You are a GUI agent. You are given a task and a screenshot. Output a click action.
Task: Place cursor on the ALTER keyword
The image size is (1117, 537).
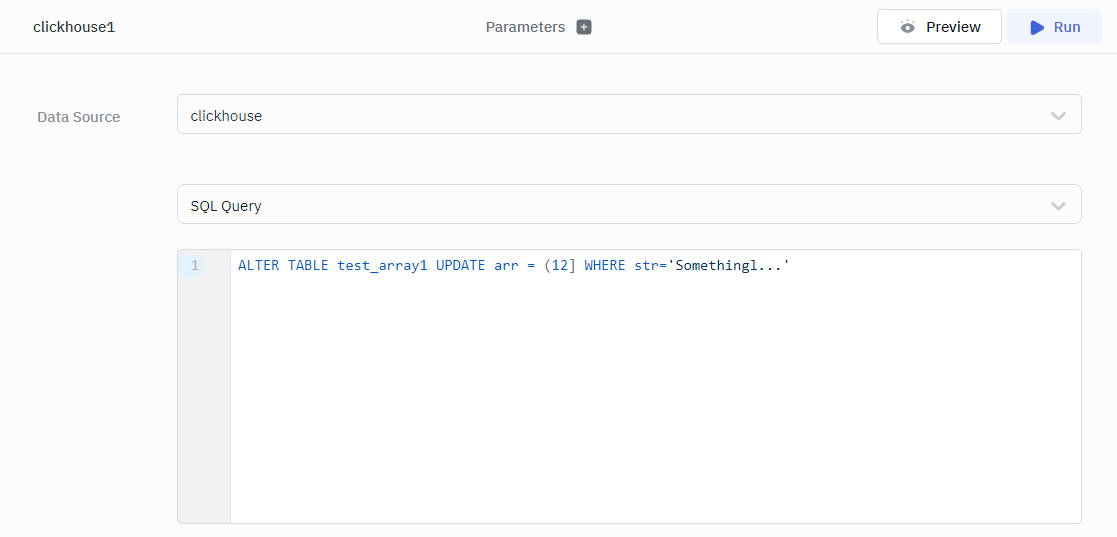(x=258, y=265)
